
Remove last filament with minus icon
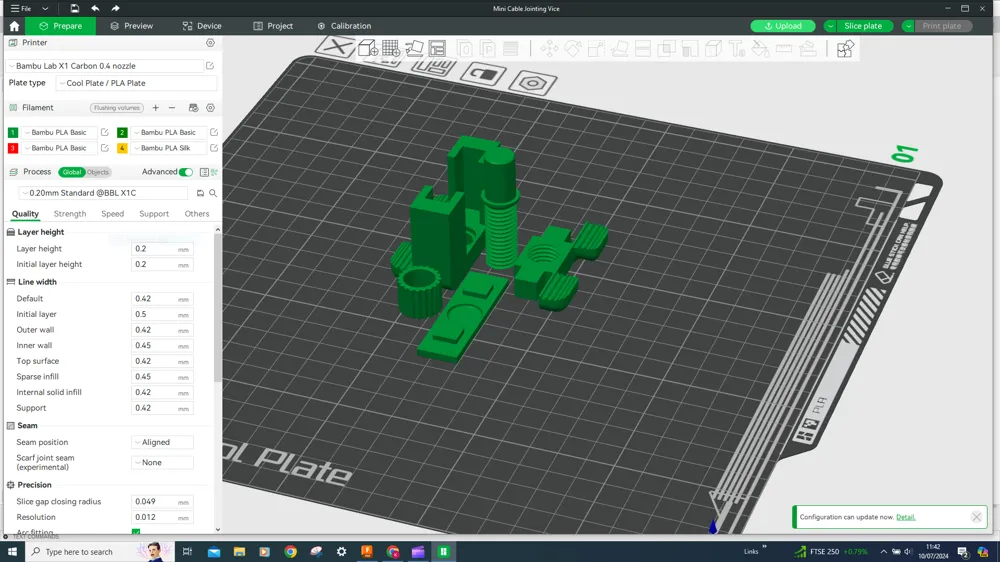pos(172,108)
